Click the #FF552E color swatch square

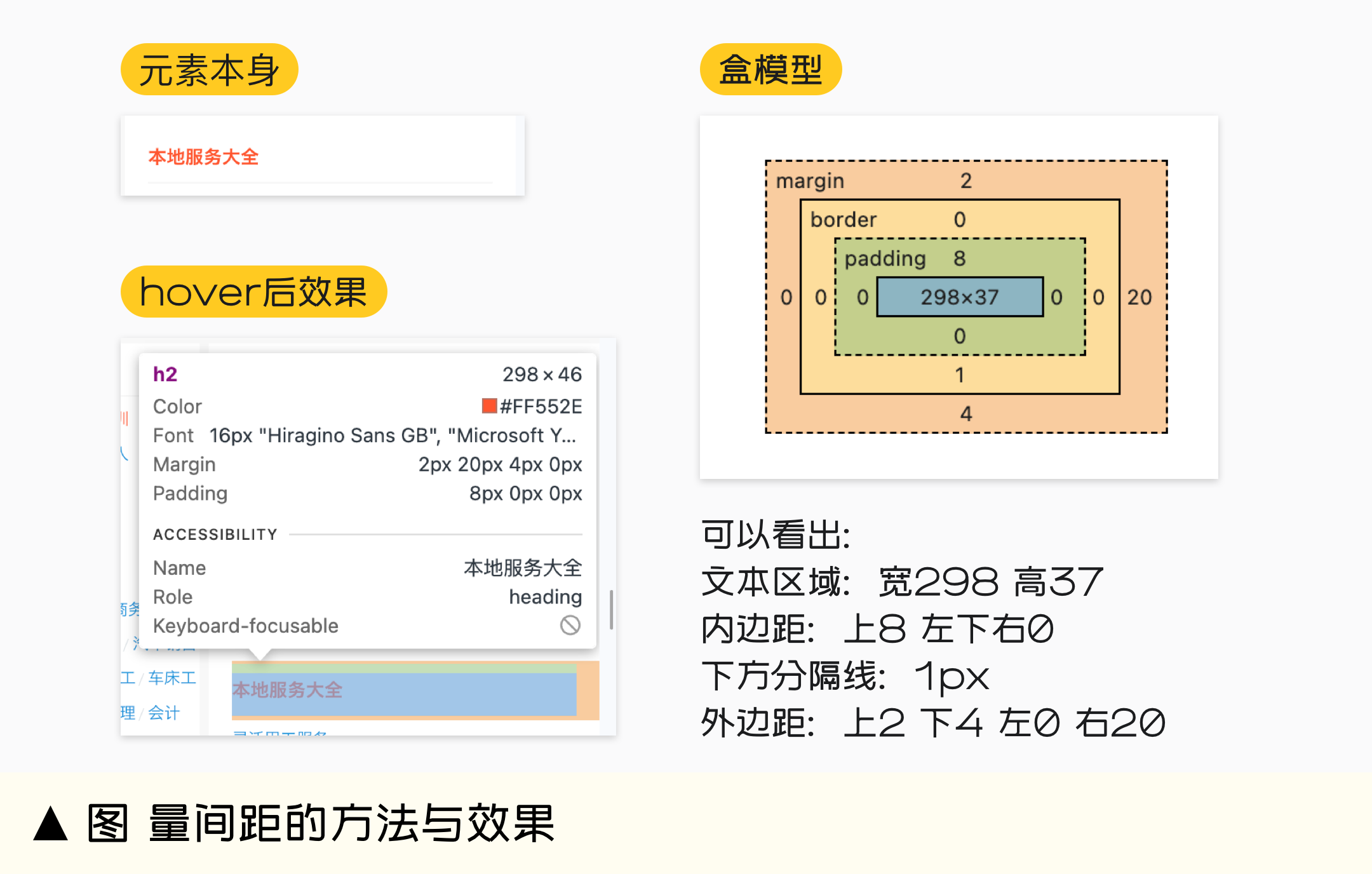click(489, 406)
